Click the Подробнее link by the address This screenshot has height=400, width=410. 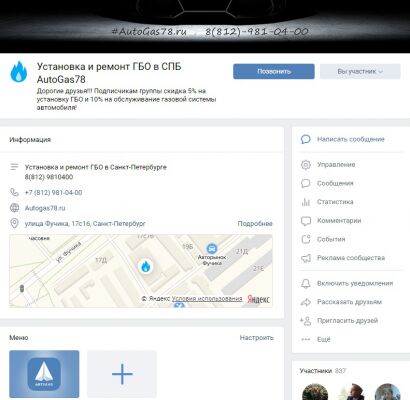tap(255, 223)
